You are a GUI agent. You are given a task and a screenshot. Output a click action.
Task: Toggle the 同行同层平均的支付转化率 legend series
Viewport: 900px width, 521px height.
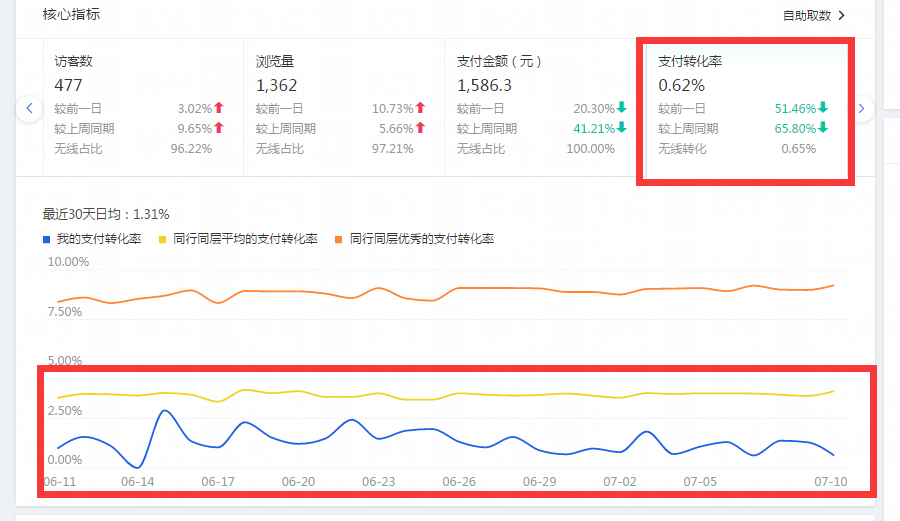click(238, 239)
